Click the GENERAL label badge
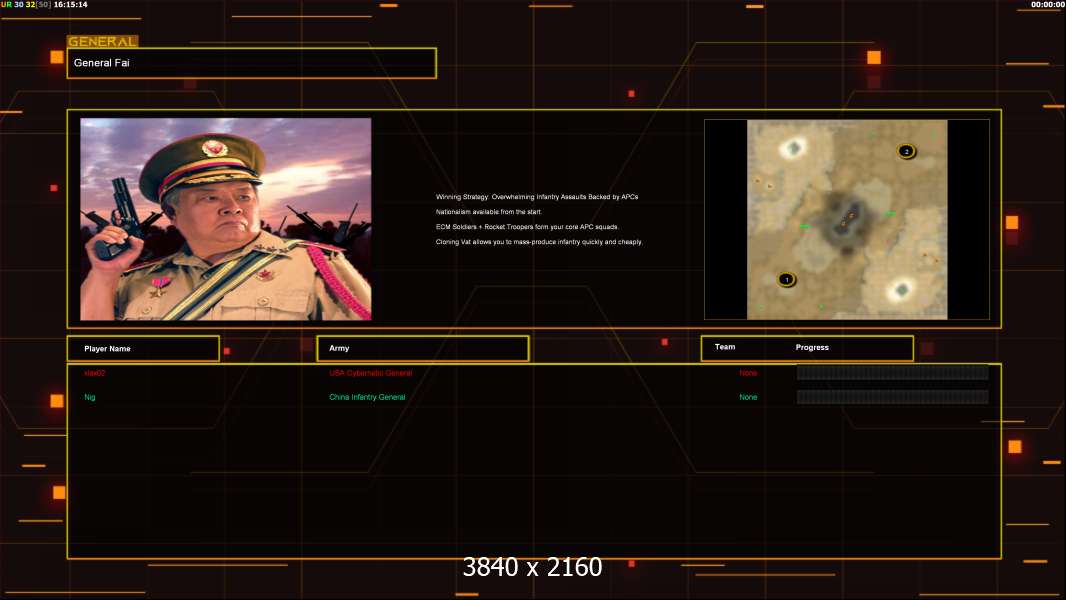The height and width of the screenshot is (600, 1066). (102, 42)
